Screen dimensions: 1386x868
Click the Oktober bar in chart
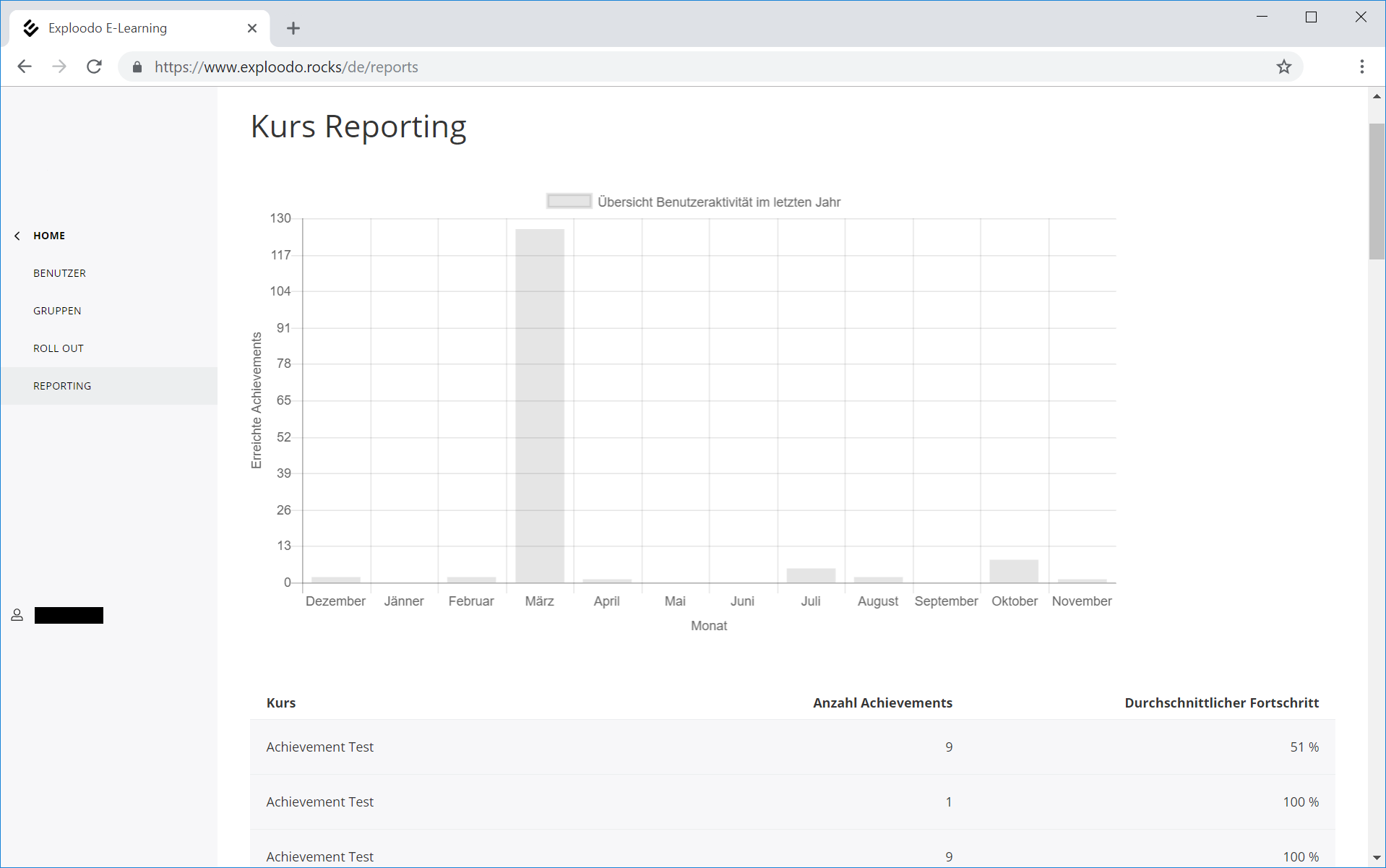coord(1014,571)
